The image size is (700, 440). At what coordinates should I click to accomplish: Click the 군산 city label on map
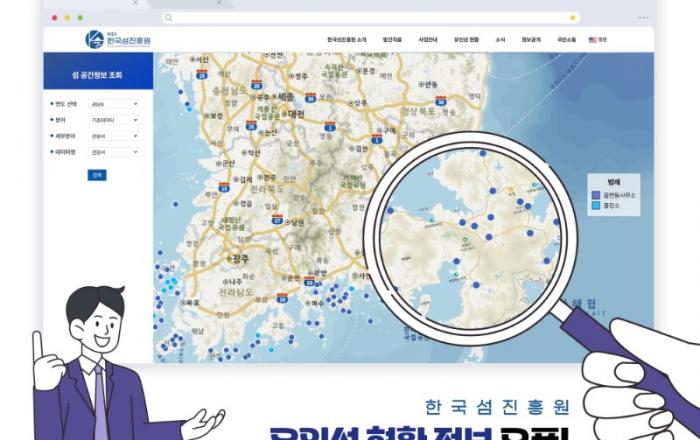pos(228,164)
